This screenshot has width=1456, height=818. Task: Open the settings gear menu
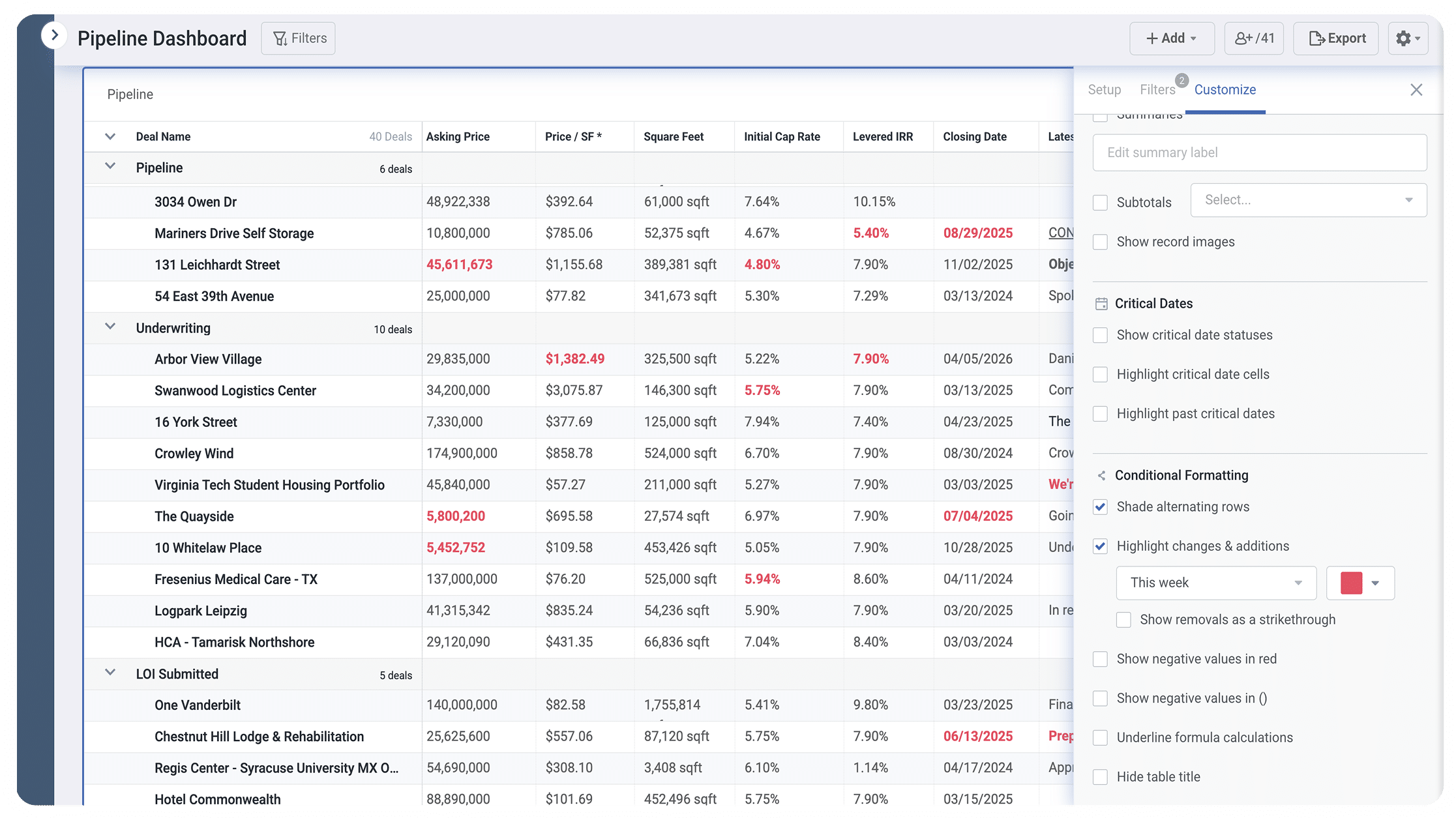(x=1408, y=38)
